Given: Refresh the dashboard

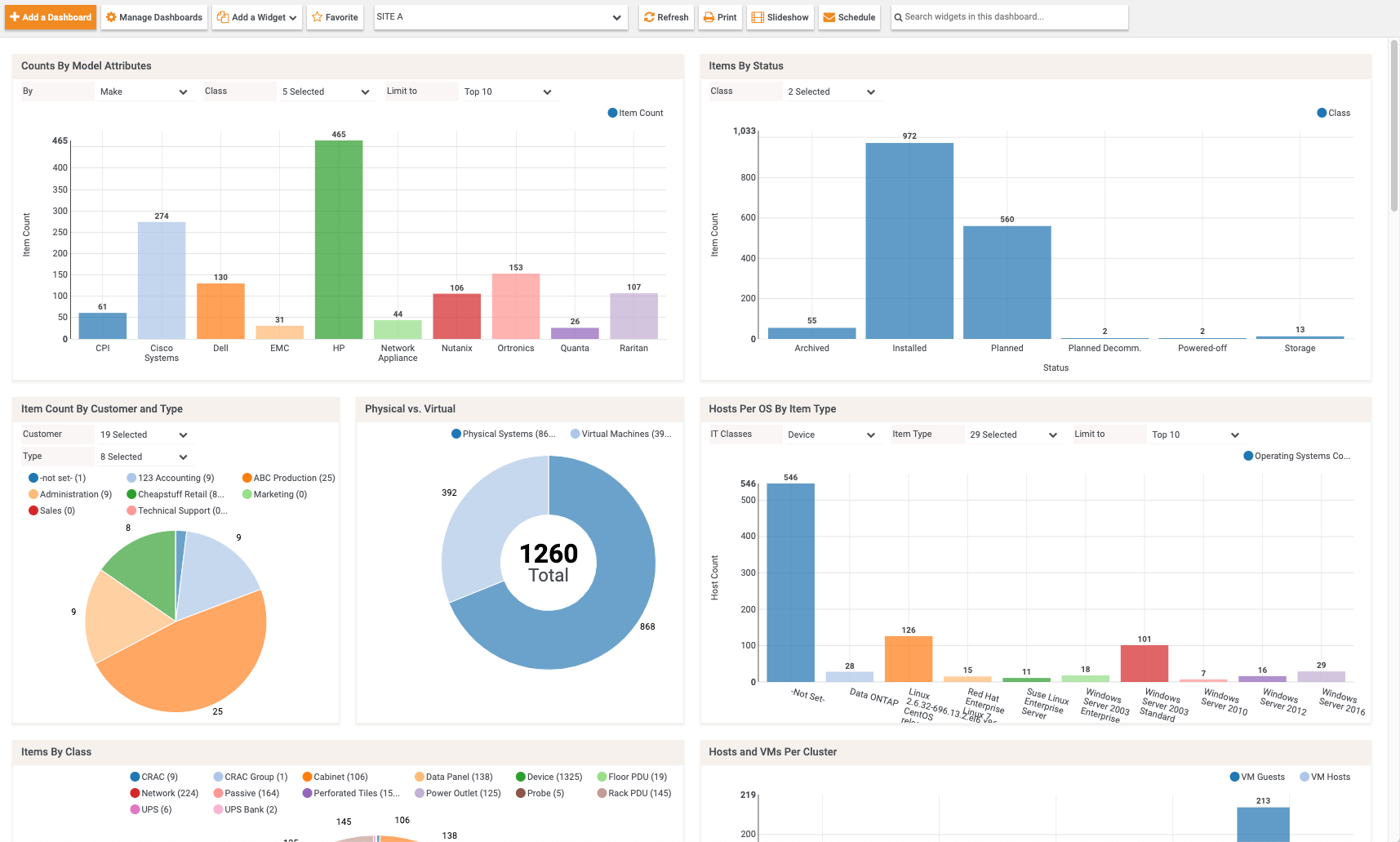Looking at the screenshot, I should [x=667, y=17].
